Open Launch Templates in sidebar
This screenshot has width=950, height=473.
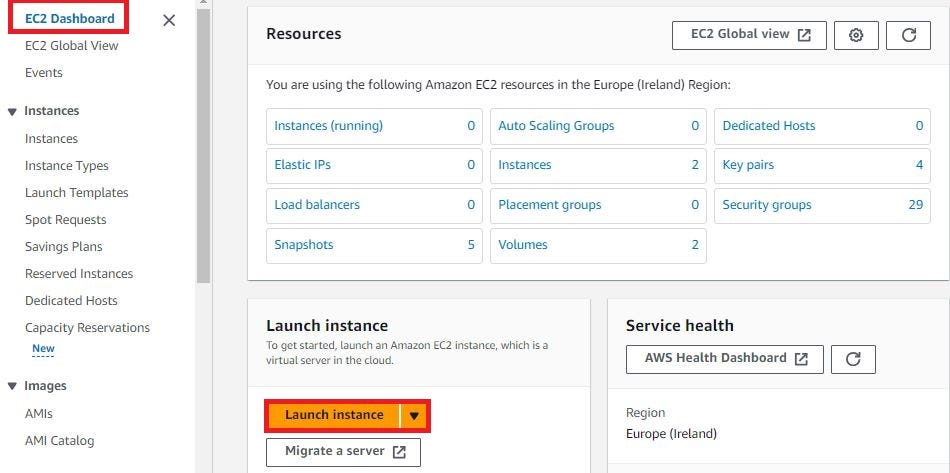point(76,193)
